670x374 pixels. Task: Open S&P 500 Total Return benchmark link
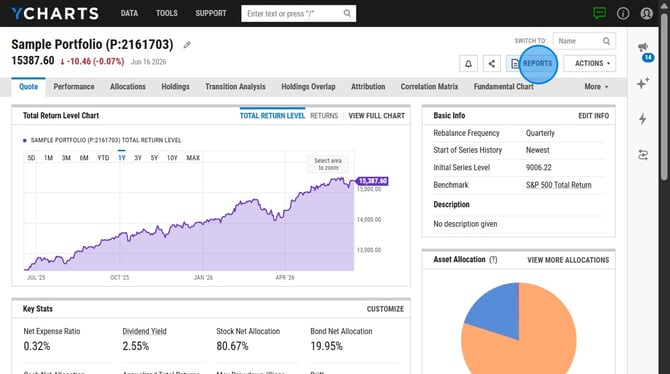tap(558, 185)
